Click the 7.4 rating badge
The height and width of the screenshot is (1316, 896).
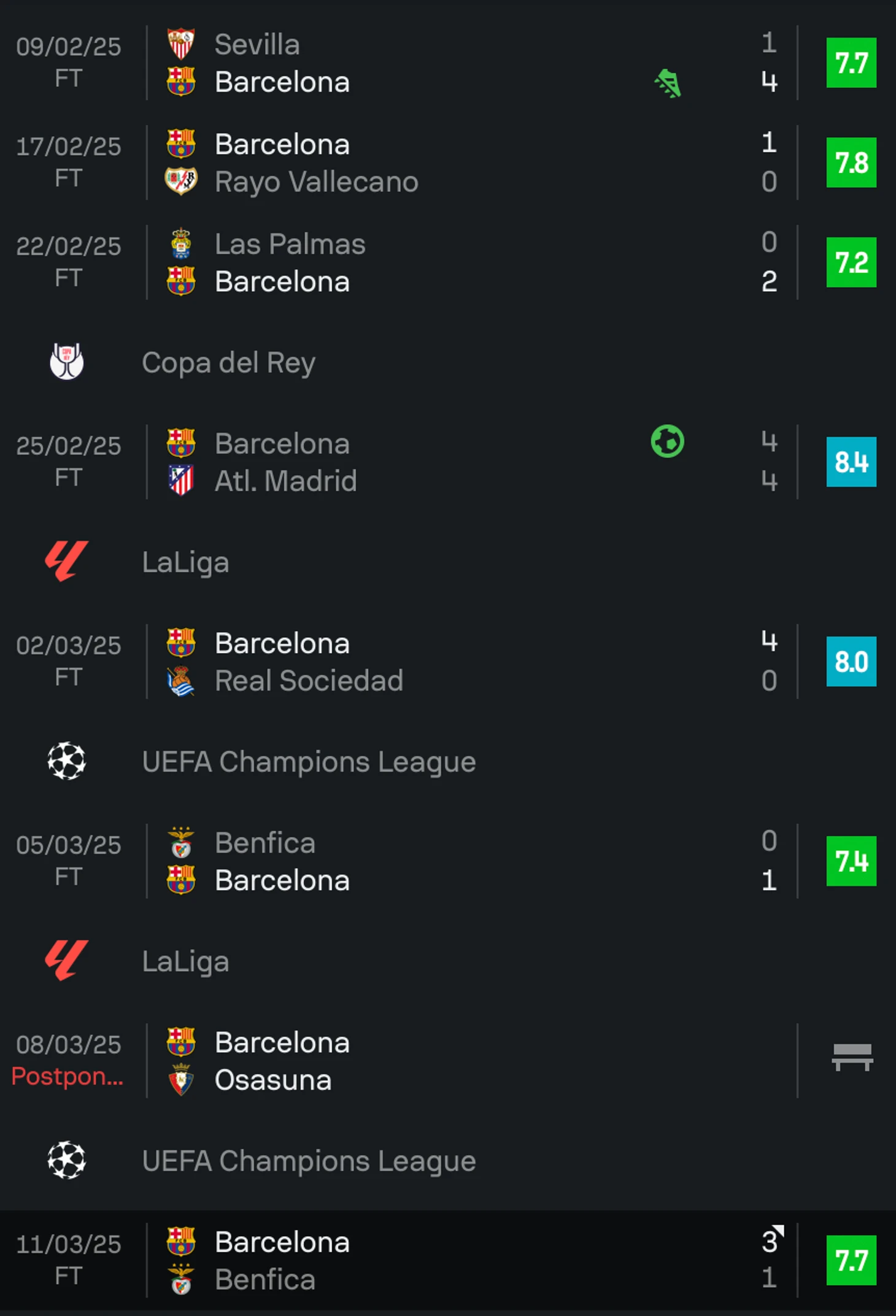pos(851,861)
